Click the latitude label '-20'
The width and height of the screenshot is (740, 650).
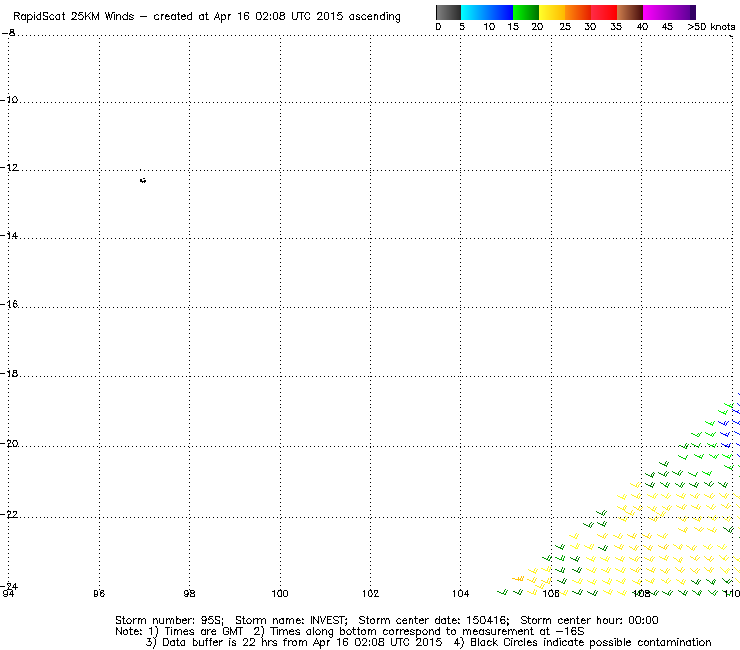click(x=9, y=444)
